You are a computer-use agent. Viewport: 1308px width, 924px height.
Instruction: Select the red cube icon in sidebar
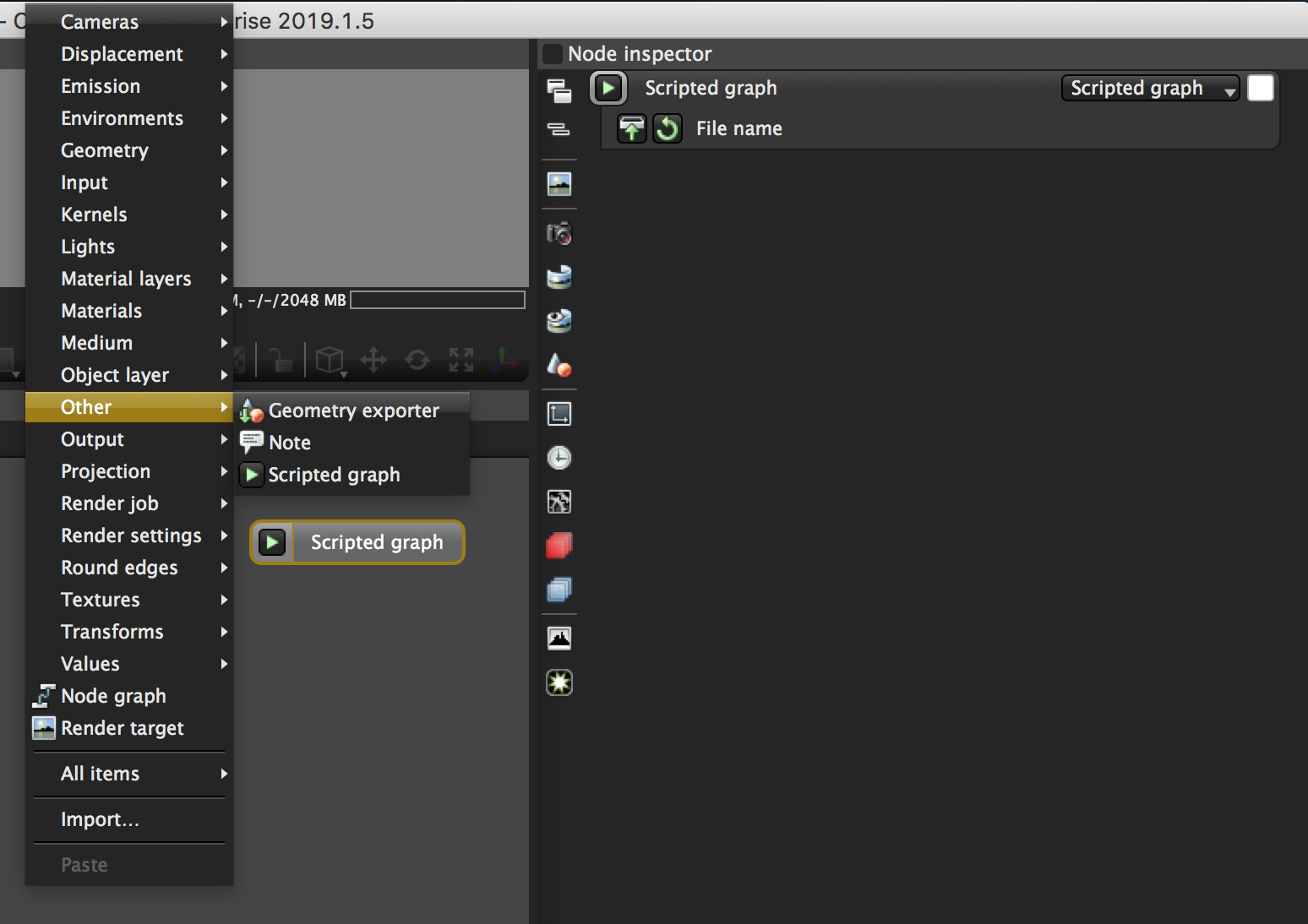[559, 546]
